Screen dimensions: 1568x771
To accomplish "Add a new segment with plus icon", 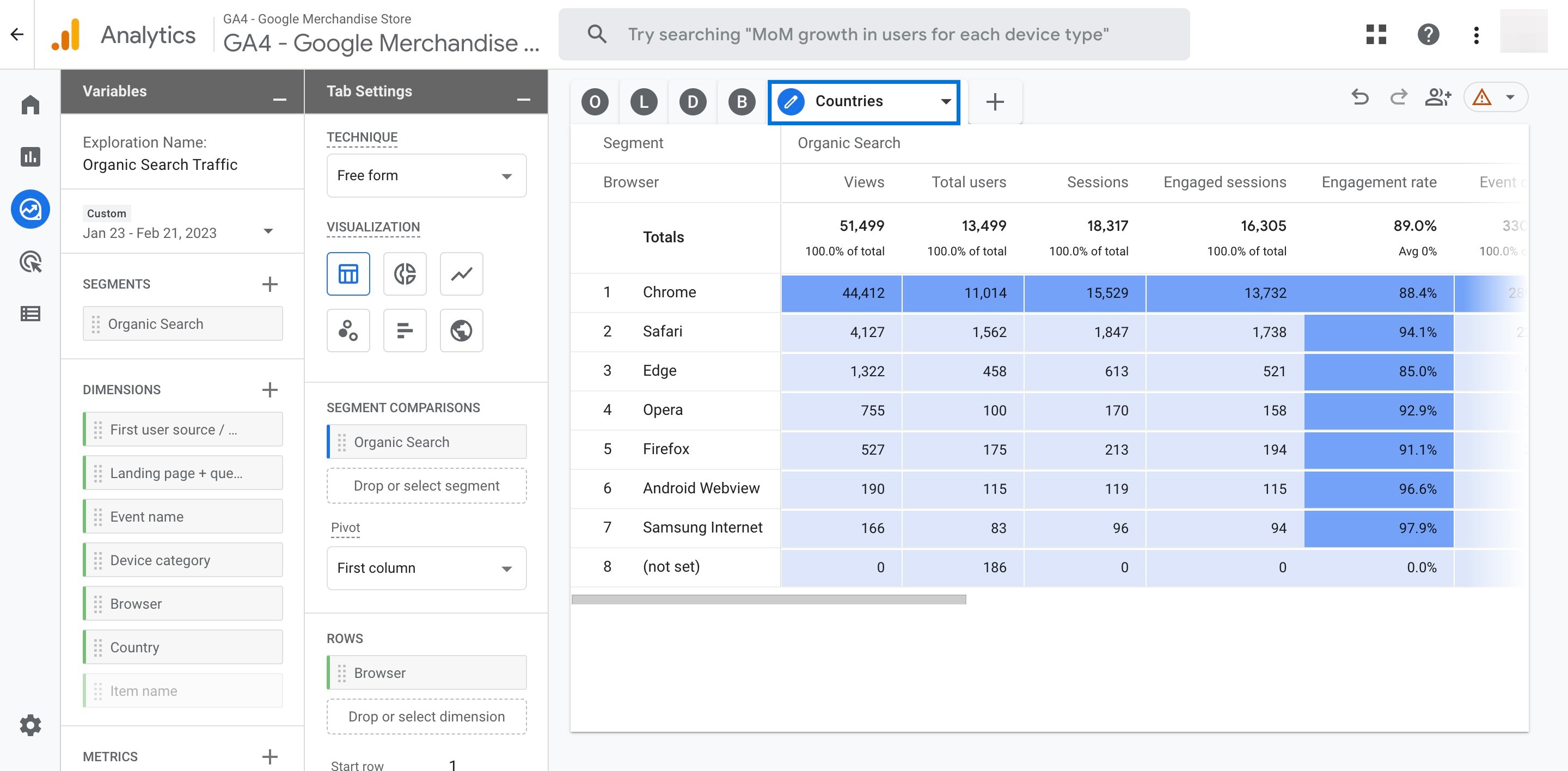I will [269, 284].
